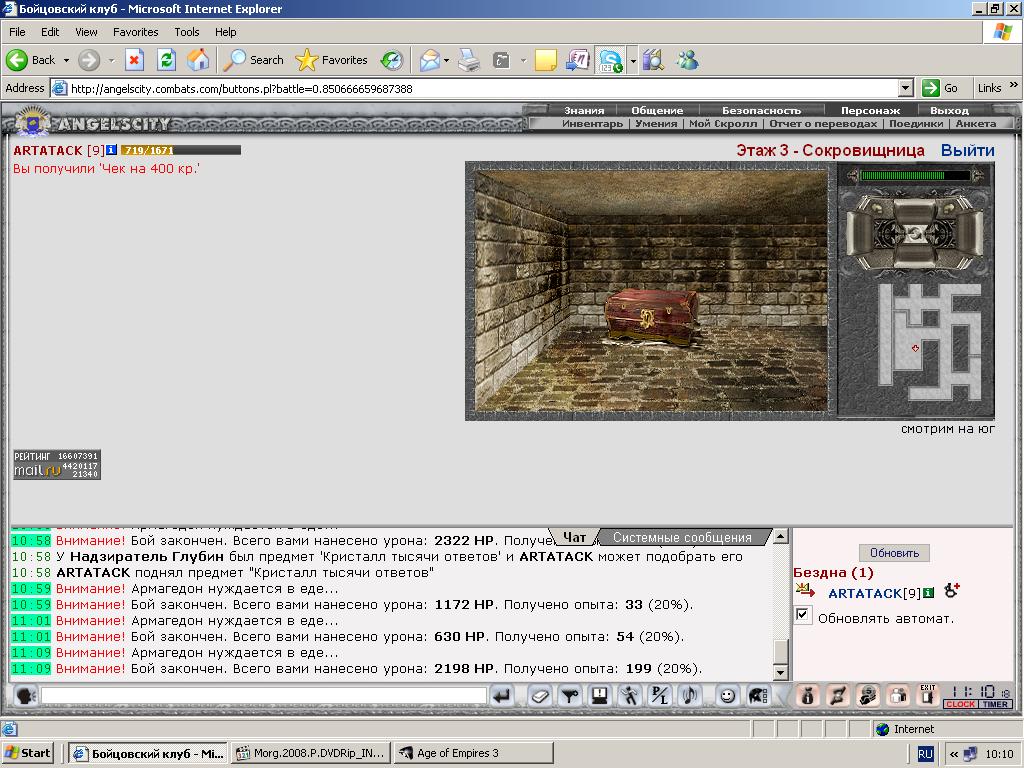Image resolution: width=1024 pixels, height=768 pixels.
Task: Switch to 'Системные сообщения' tab
Action: click(x=682, y=537)
